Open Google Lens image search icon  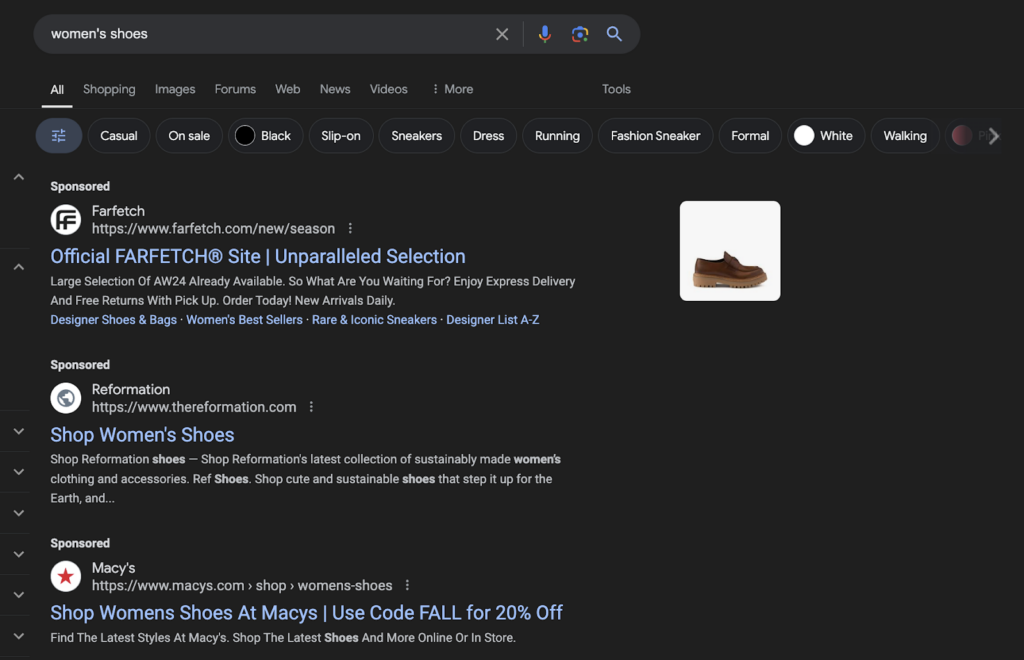579,34
